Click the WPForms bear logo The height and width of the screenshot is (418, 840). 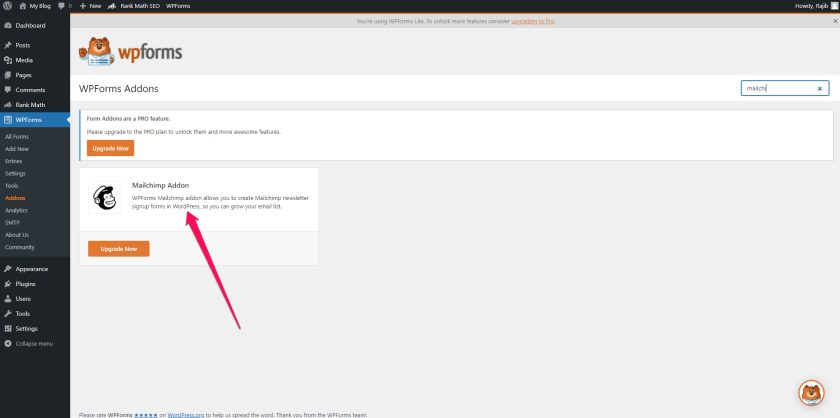coord(131,52)
